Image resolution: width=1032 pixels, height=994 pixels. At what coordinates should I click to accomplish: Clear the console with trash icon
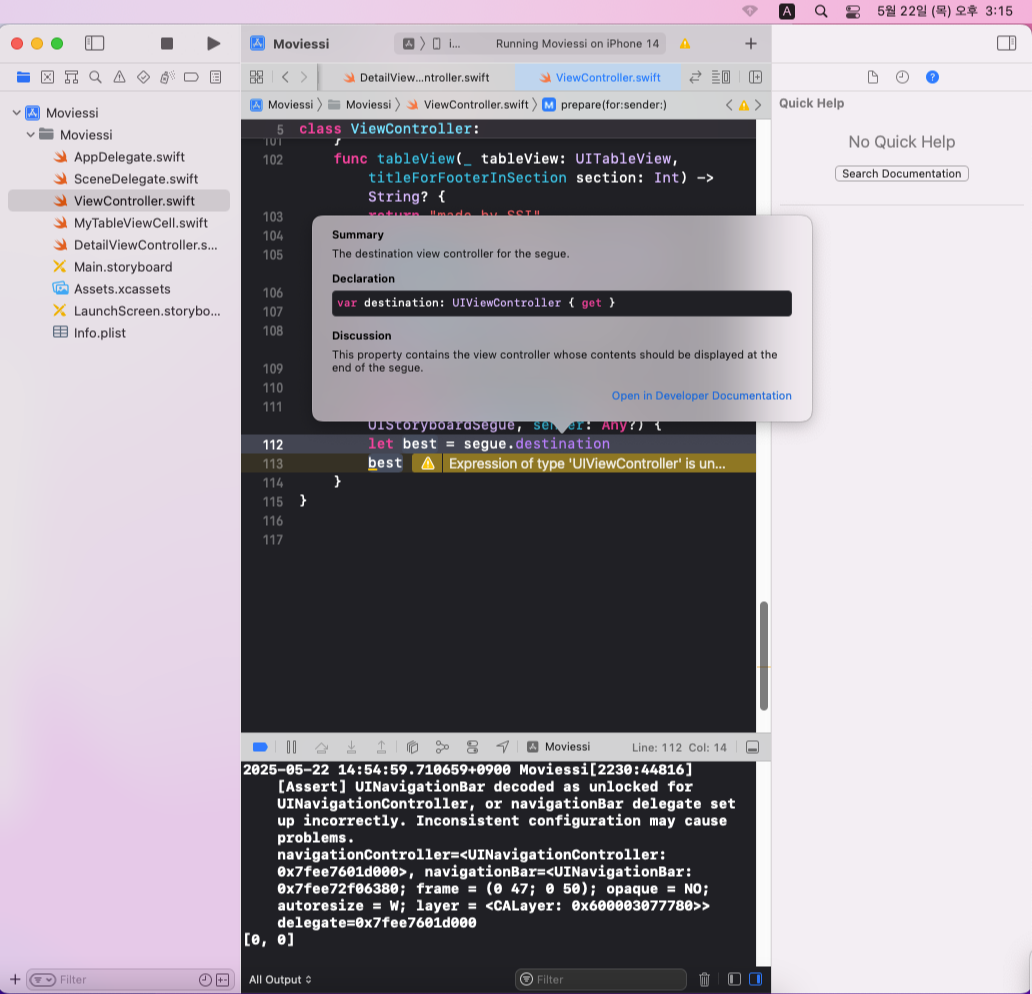[x=704, y=980]
